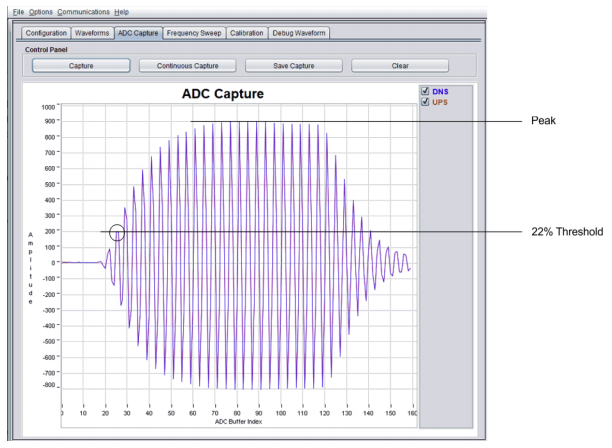Open the Calibration tab
612x448 pixels.
[x=246, y=33]
